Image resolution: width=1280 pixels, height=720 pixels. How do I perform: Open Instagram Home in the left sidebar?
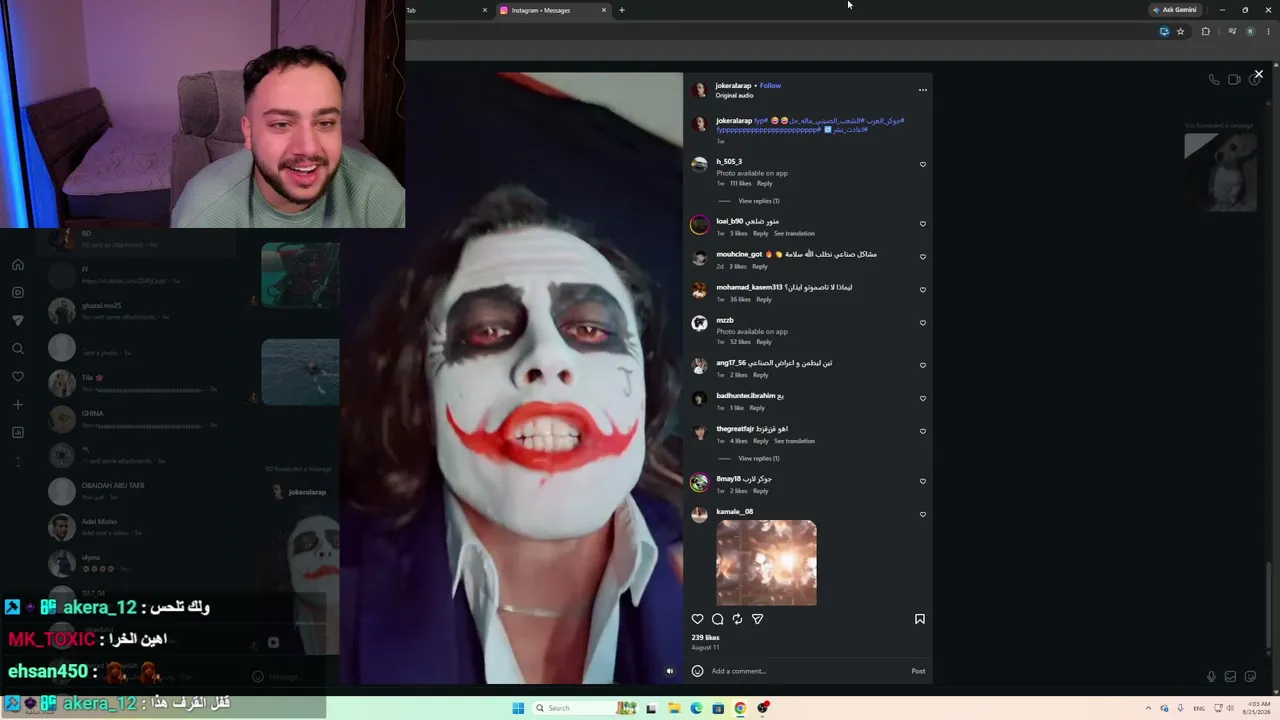(x=18, y=265)
